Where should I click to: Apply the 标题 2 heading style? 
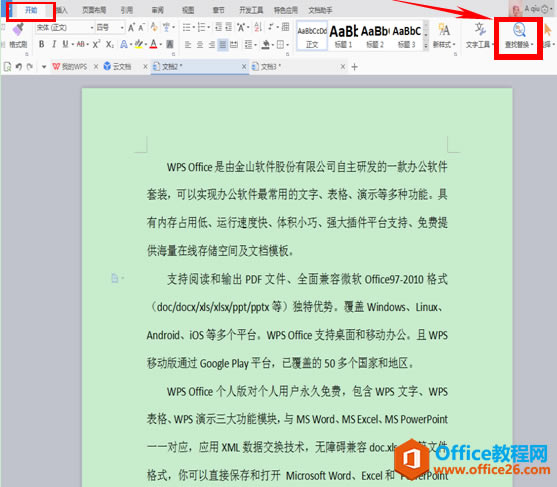tap(375, 36)
